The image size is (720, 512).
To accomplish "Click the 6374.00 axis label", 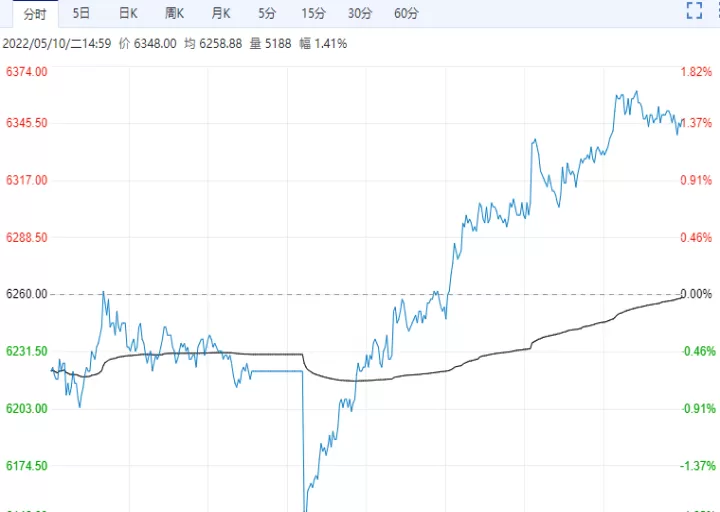I will point(27,72).
